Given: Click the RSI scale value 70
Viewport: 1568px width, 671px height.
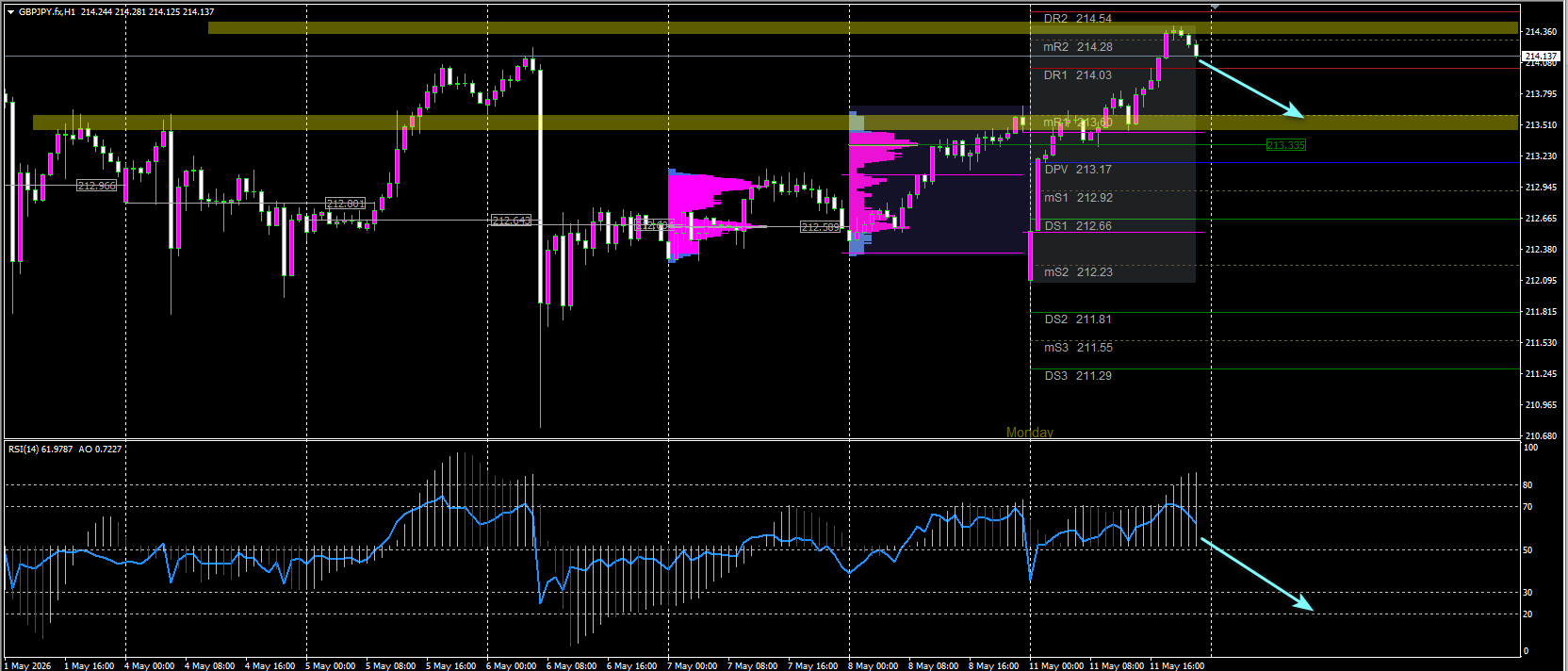Looking at the screenshot, I should click(x=1528, y=507).
